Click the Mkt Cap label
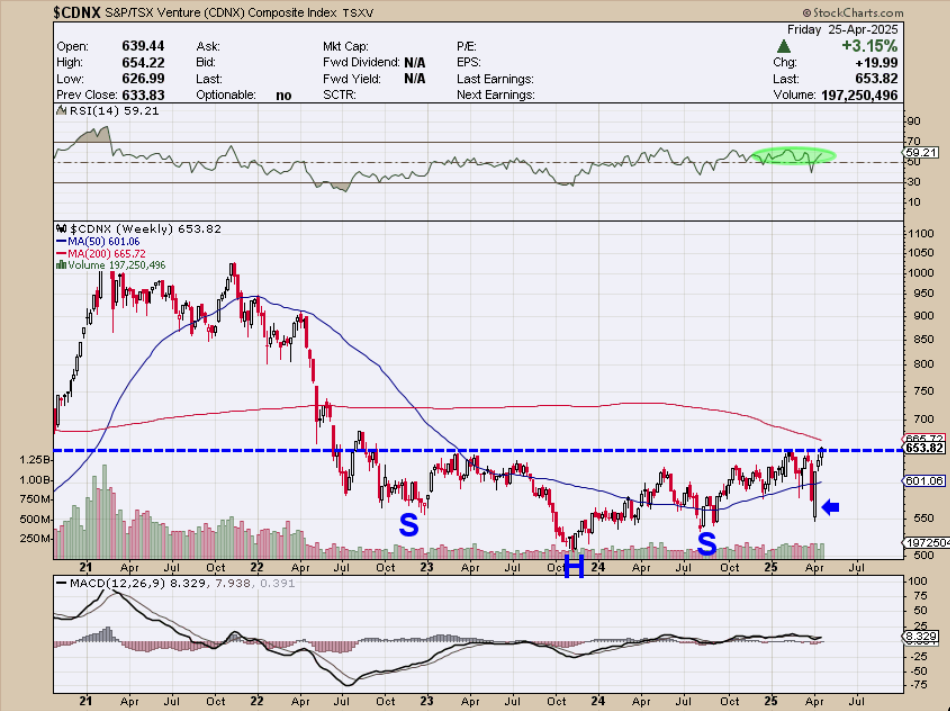 [346, 46]
